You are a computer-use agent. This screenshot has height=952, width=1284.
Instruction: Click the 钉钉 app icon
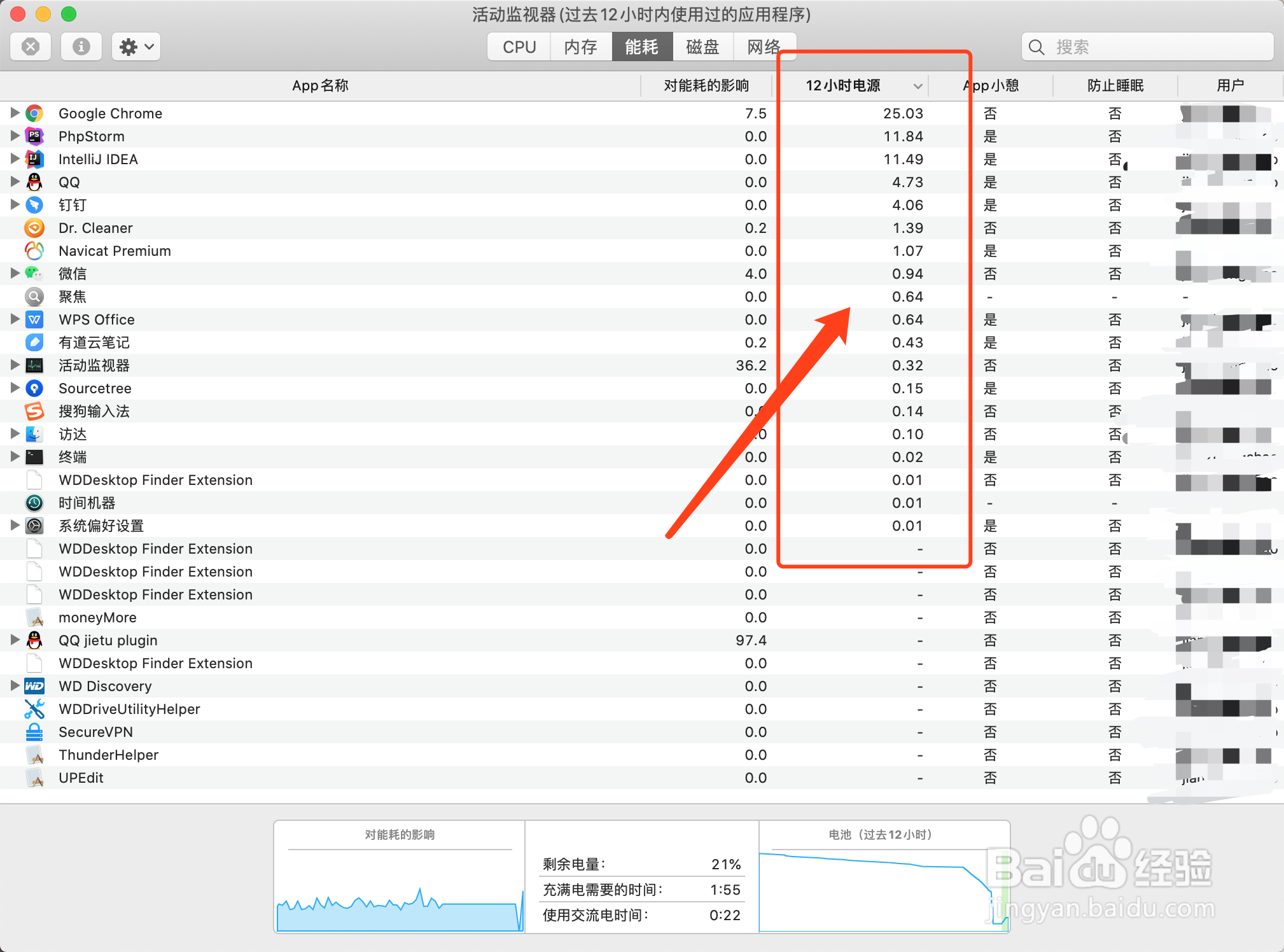[x=34, y=205]
